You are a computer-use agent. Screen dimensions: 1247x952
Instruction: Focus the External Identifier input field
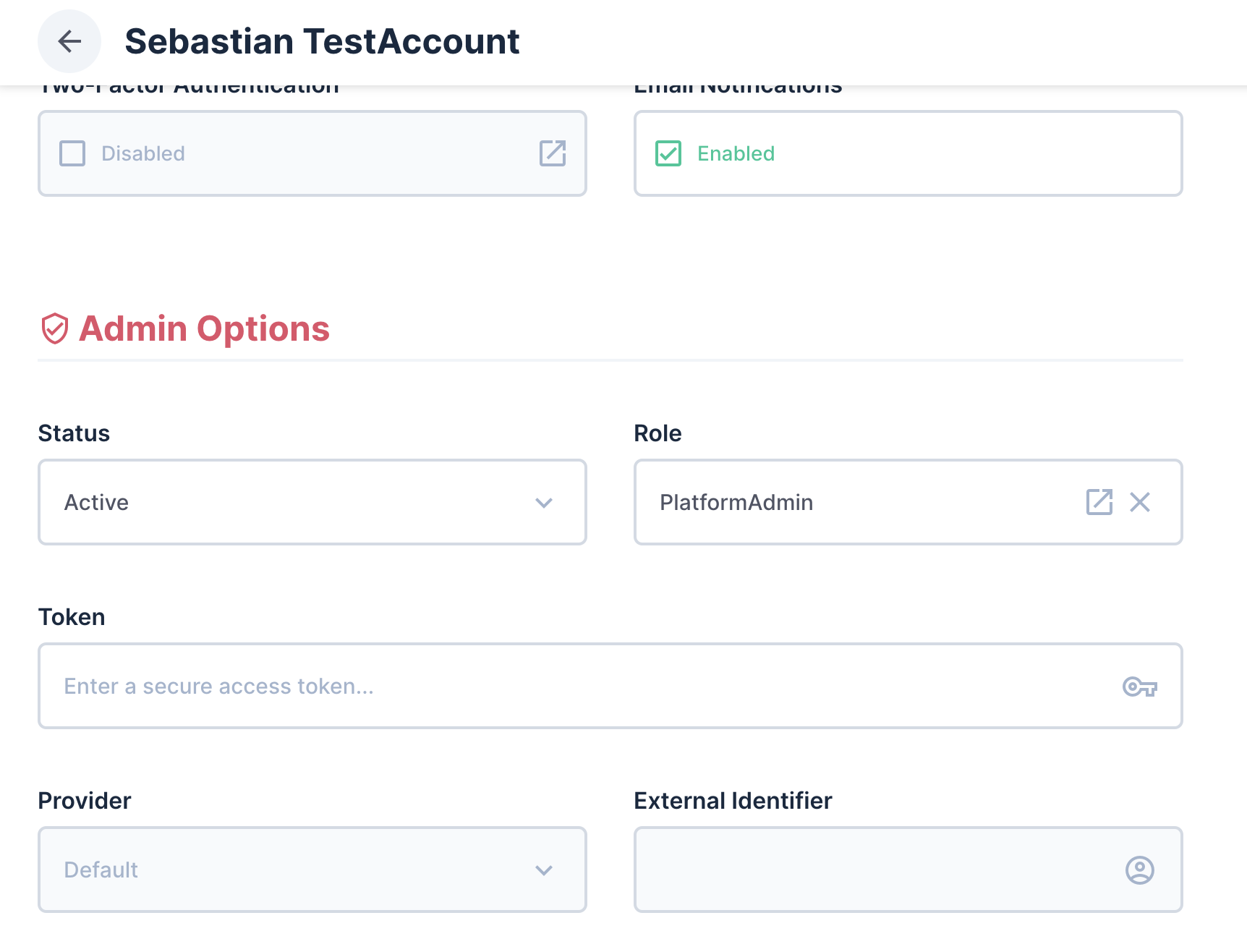tap(908, 870)
